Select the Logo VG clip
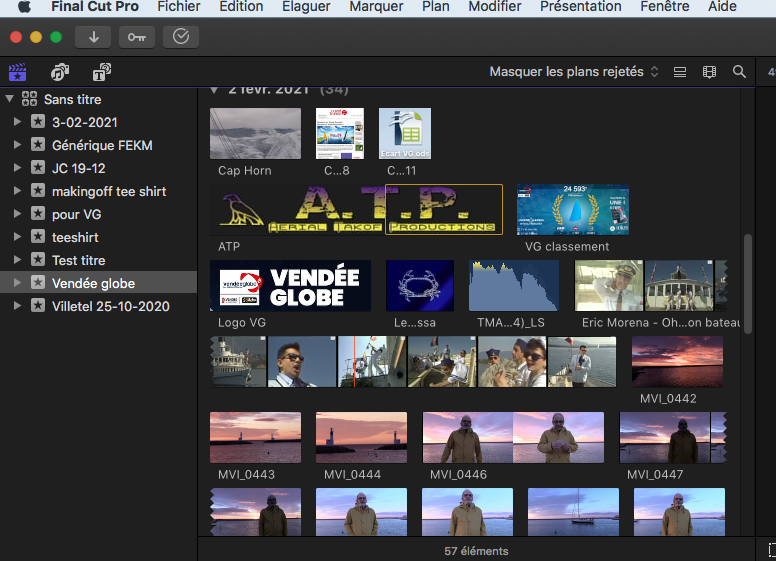 coord(290,286)
